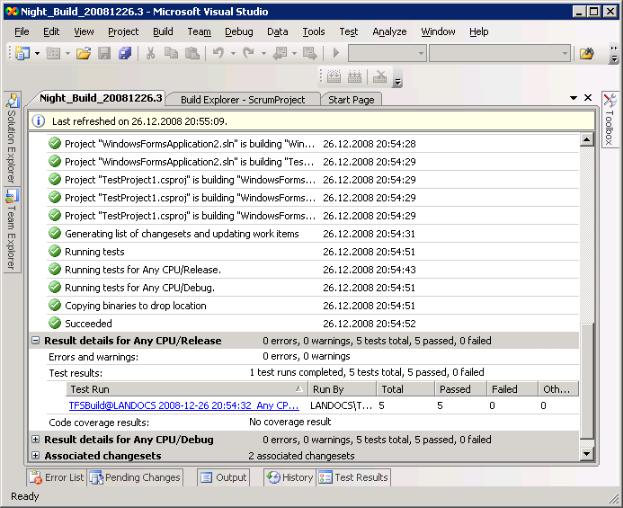Click the scroll down arrow of build log
The height and width of the screenshot is (508, 623).
tap(586, 453)
